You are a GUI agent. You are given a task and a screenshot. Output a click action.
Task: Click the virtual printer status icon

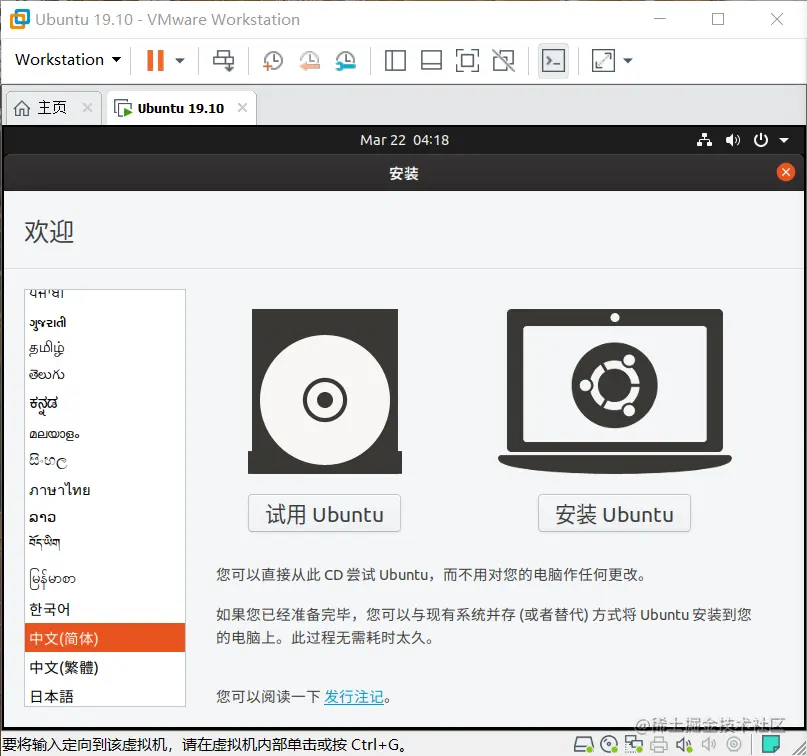pos(659,745)
